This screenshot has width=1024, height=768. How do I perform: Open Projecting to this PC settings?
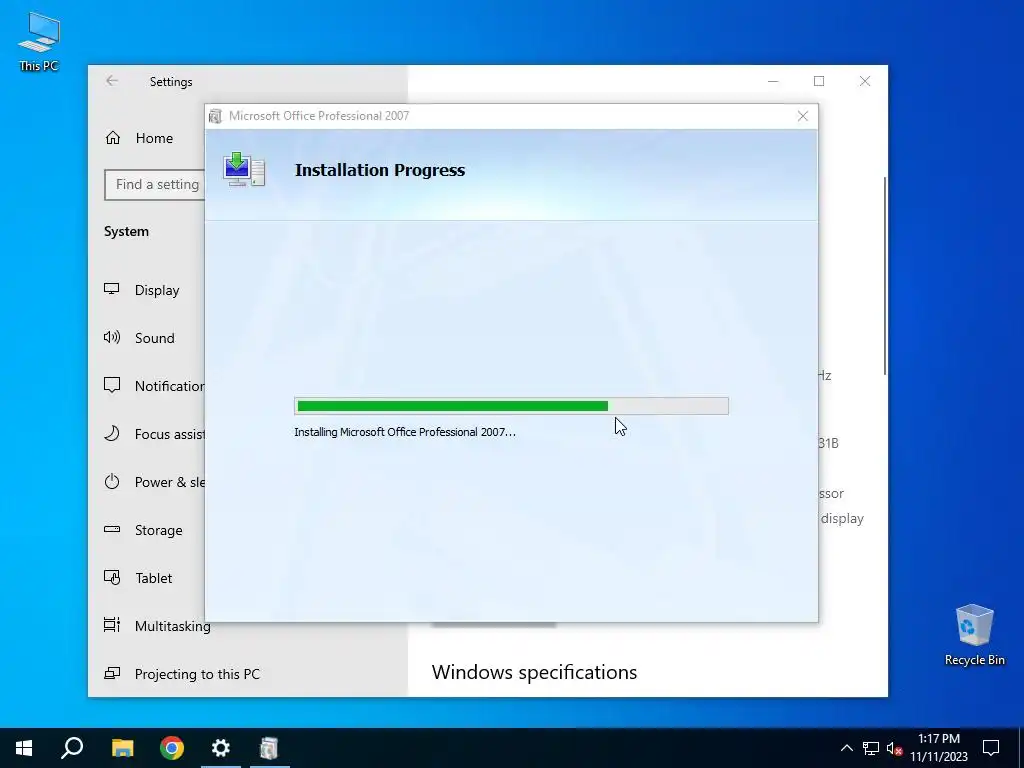click(x=197, y=674)
